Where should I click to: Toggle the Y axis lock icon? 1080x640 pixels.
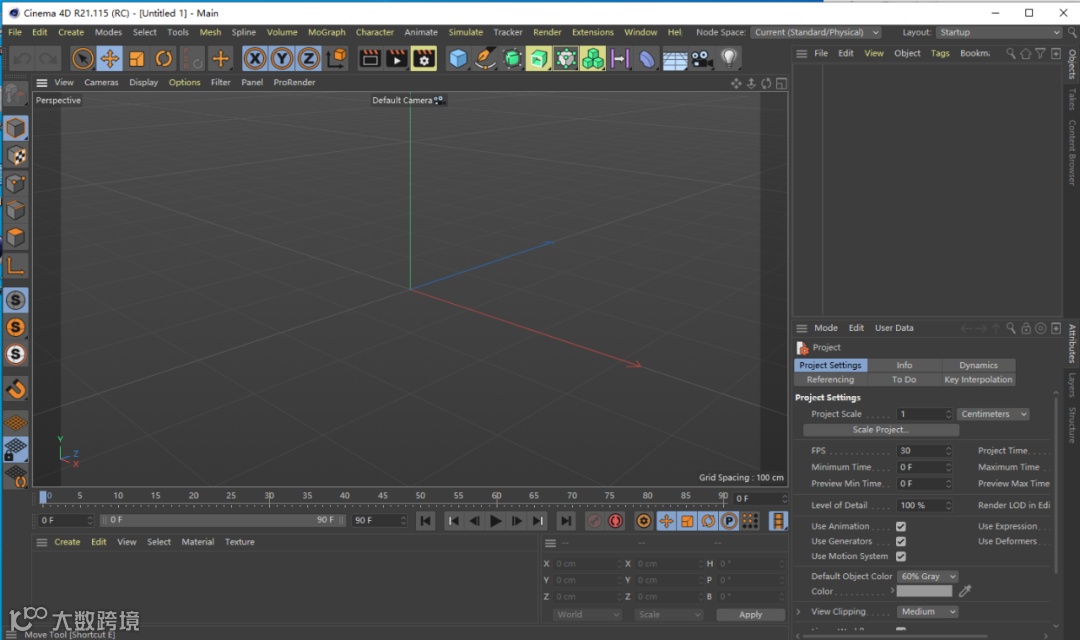coord(282,59)
